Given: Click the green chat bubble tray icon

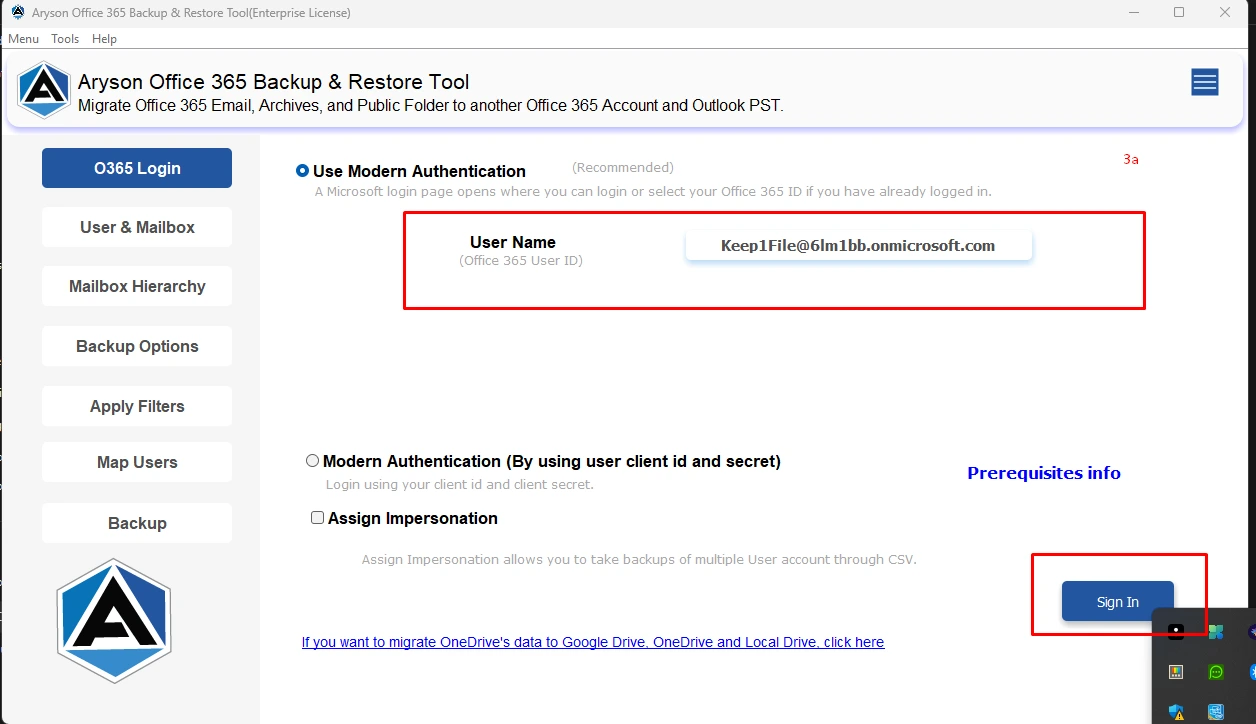Looking at the screenshot, I should pyautogui.click(x=1216, y=672).
